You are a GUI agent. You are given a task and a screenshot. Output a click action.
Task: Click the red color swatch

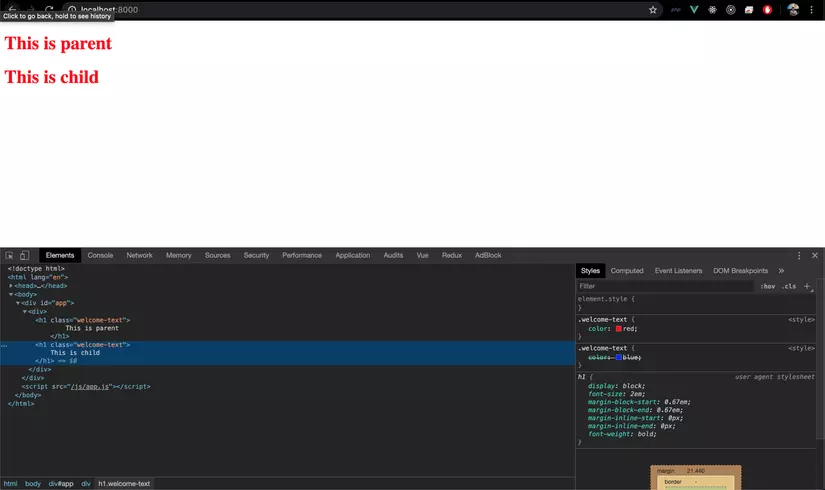[619, 328]
